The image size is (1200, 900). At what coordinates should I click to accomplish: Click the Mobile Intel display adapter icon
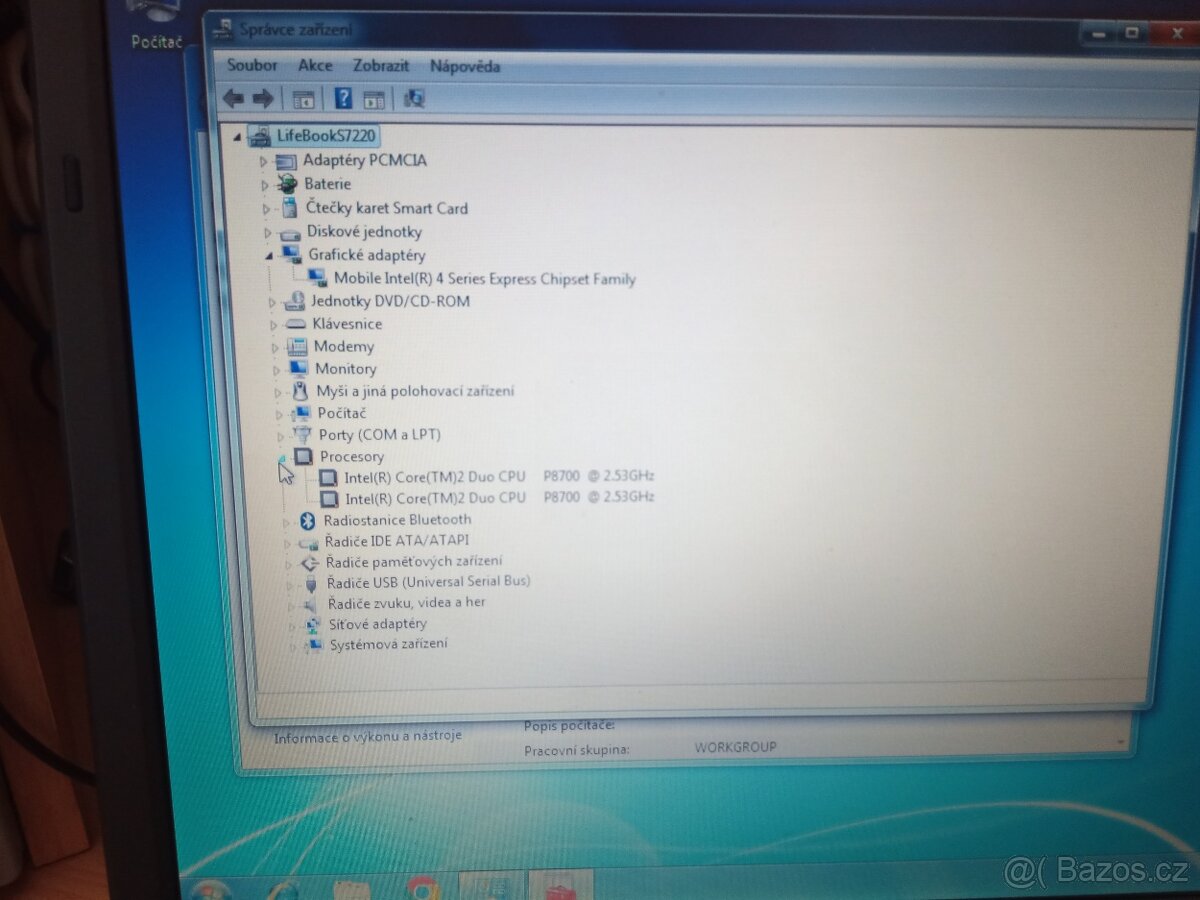pos(317,278)
